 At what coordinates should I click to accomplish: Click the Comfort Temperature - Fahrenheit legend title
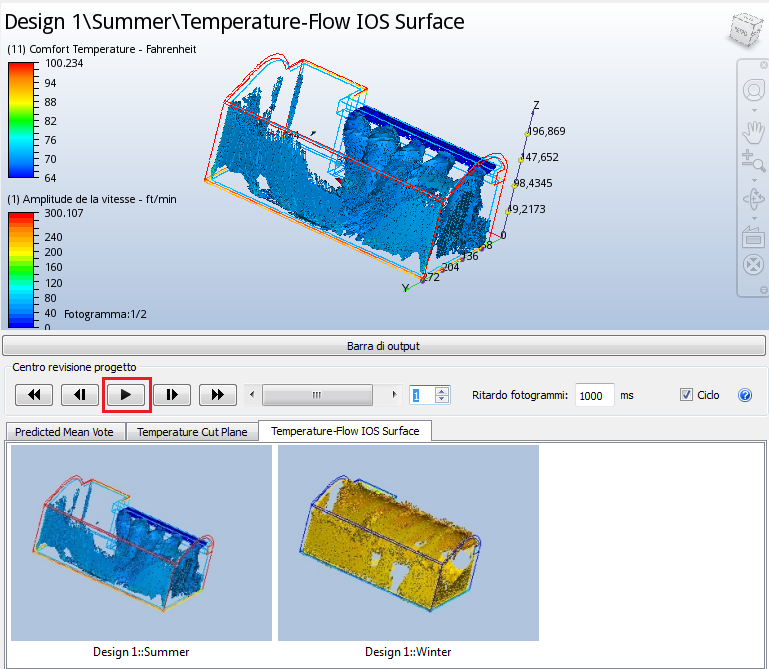(102, 49)
